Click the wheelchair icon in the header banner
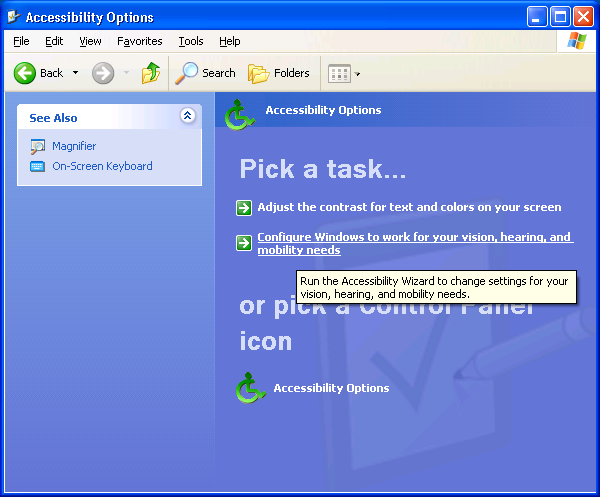Image resolution: width=600 pixels, height=497 pixels. click(240, 115)
